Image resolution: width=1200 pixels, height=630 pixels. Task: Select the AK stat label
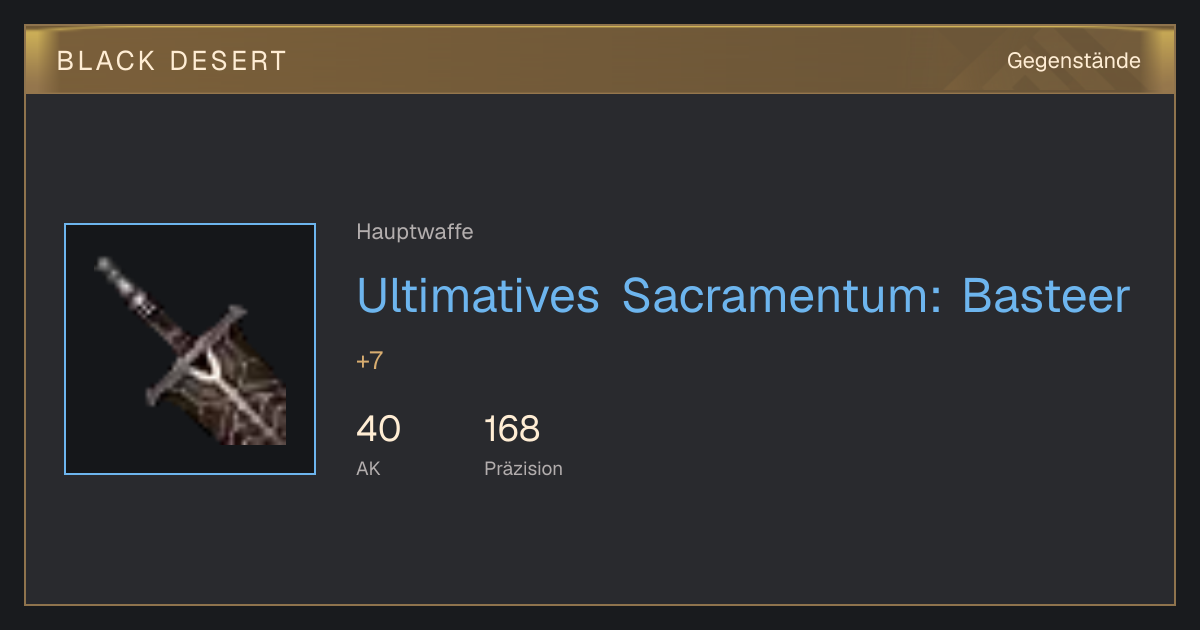368,468
